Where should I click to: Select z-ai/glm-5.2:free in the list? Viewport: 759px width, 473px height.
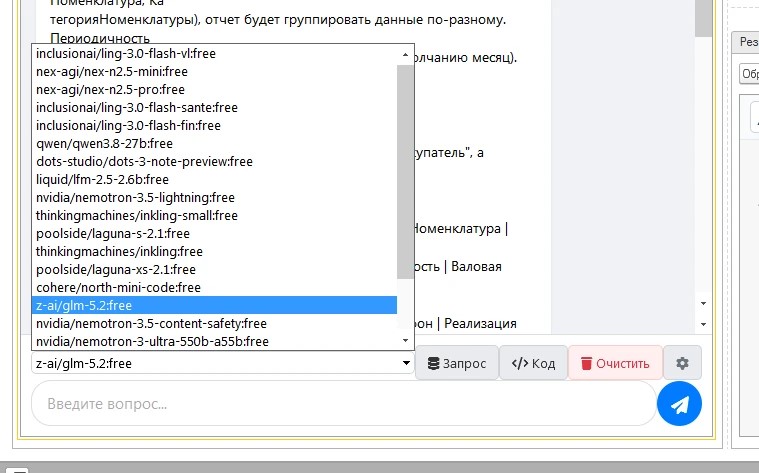point(214,305)
